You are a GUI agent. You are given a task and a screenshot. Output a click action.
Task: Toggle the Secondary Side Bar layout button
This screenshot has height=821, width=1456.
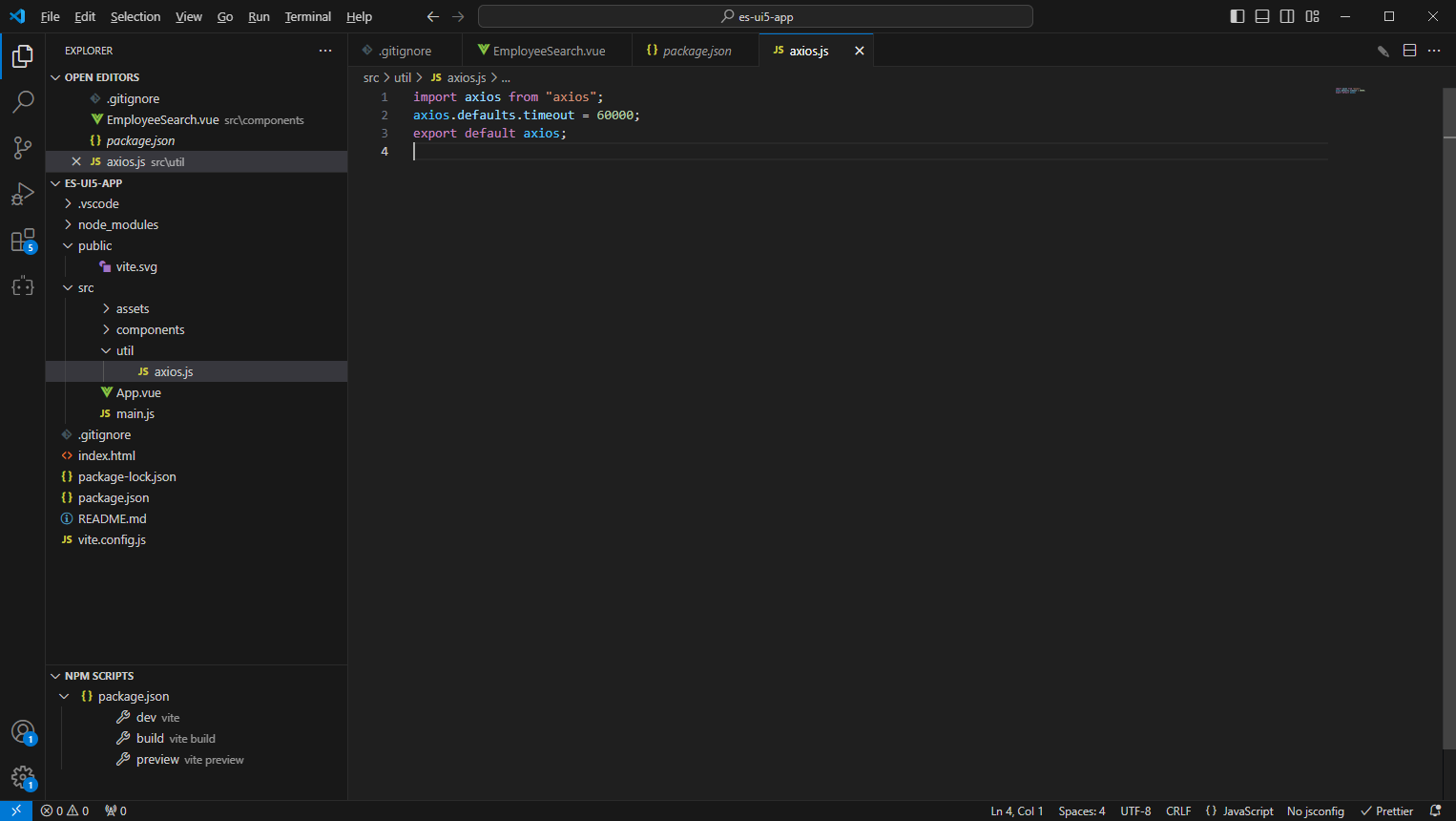coord(1287,16)
